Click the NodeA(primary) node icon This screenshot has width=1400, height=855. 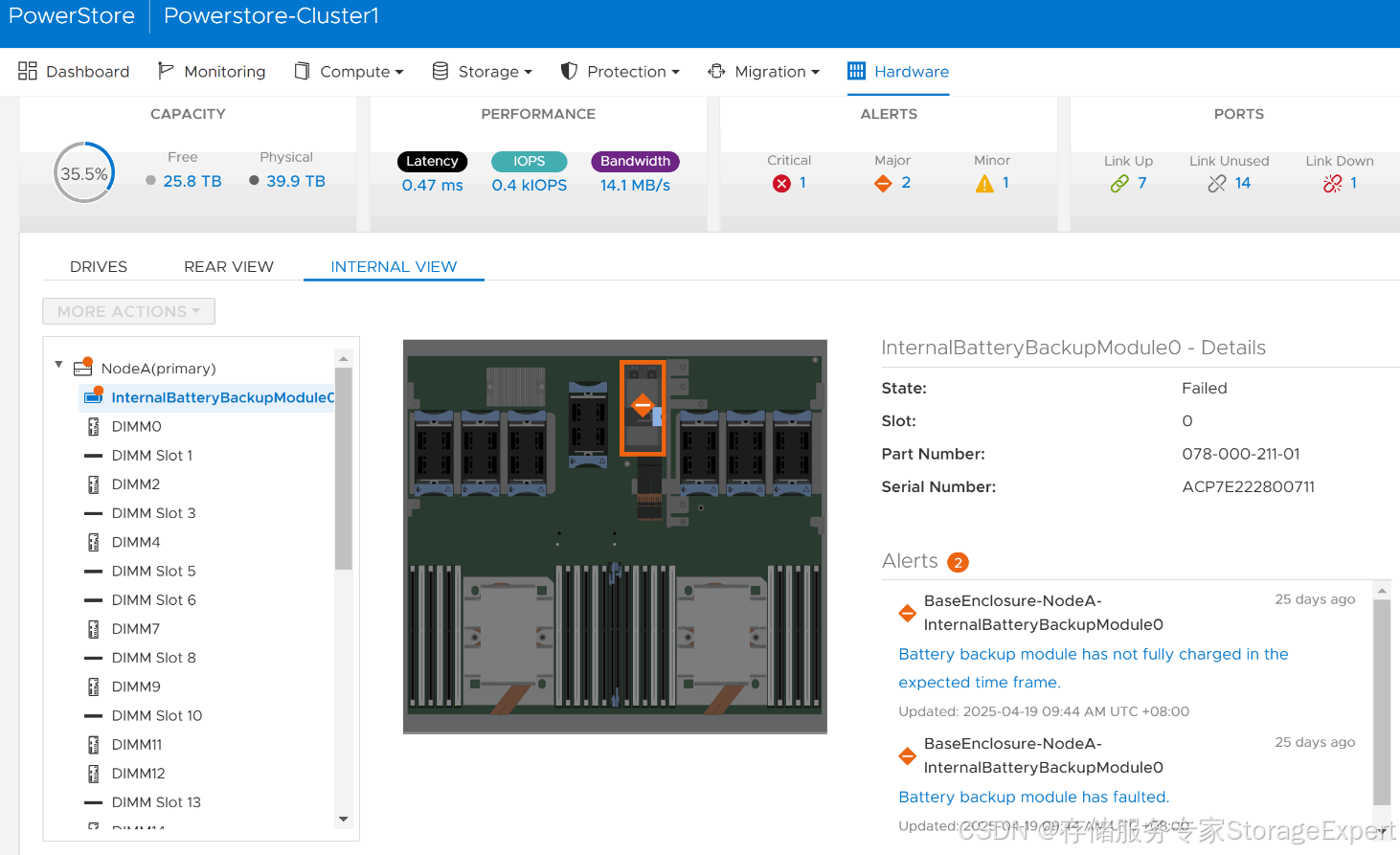83,368
